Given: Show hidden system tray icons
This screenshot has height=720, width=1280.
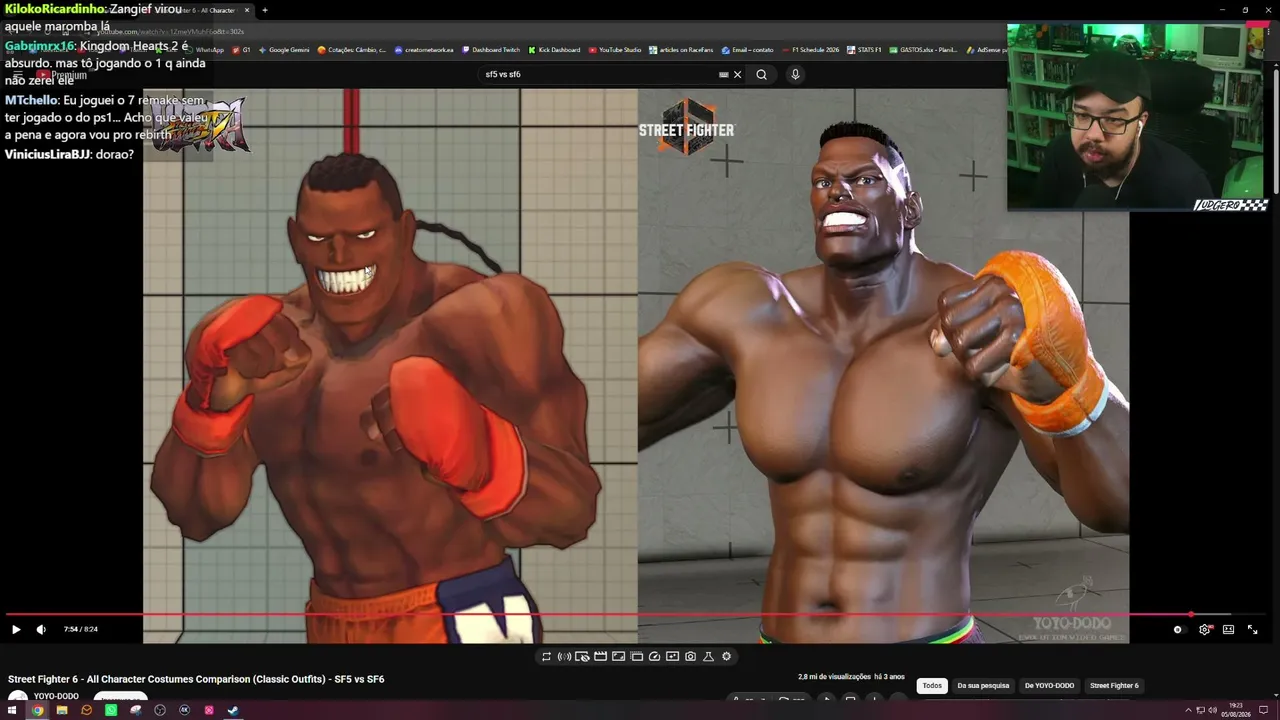Looking at the screenshot, I should click(1188, 711).
